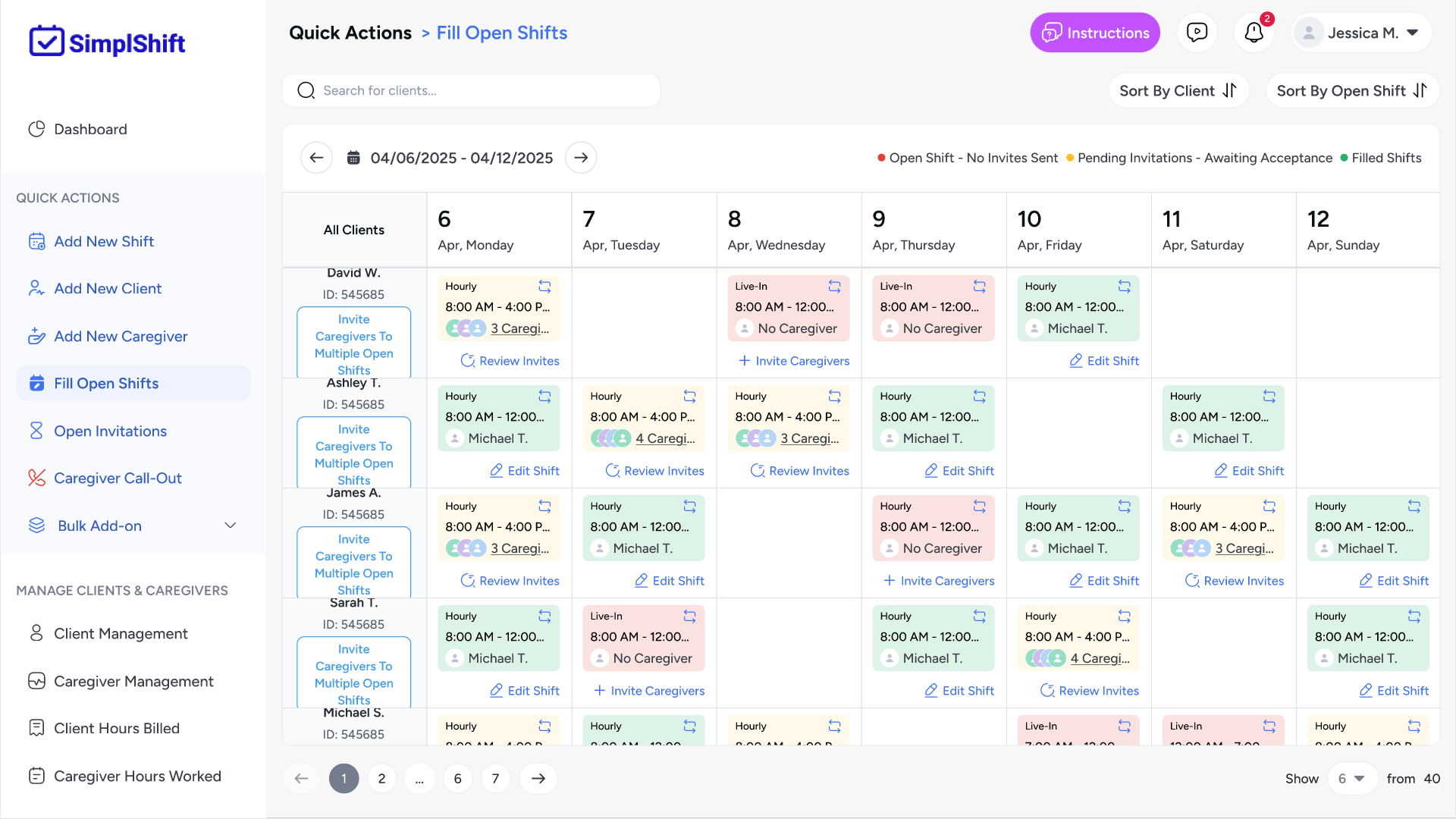Screen dimensions: 1456x819
Task: Click the forward arrow to go to next week
Action: pyautogui.click(x=581, y=157)
